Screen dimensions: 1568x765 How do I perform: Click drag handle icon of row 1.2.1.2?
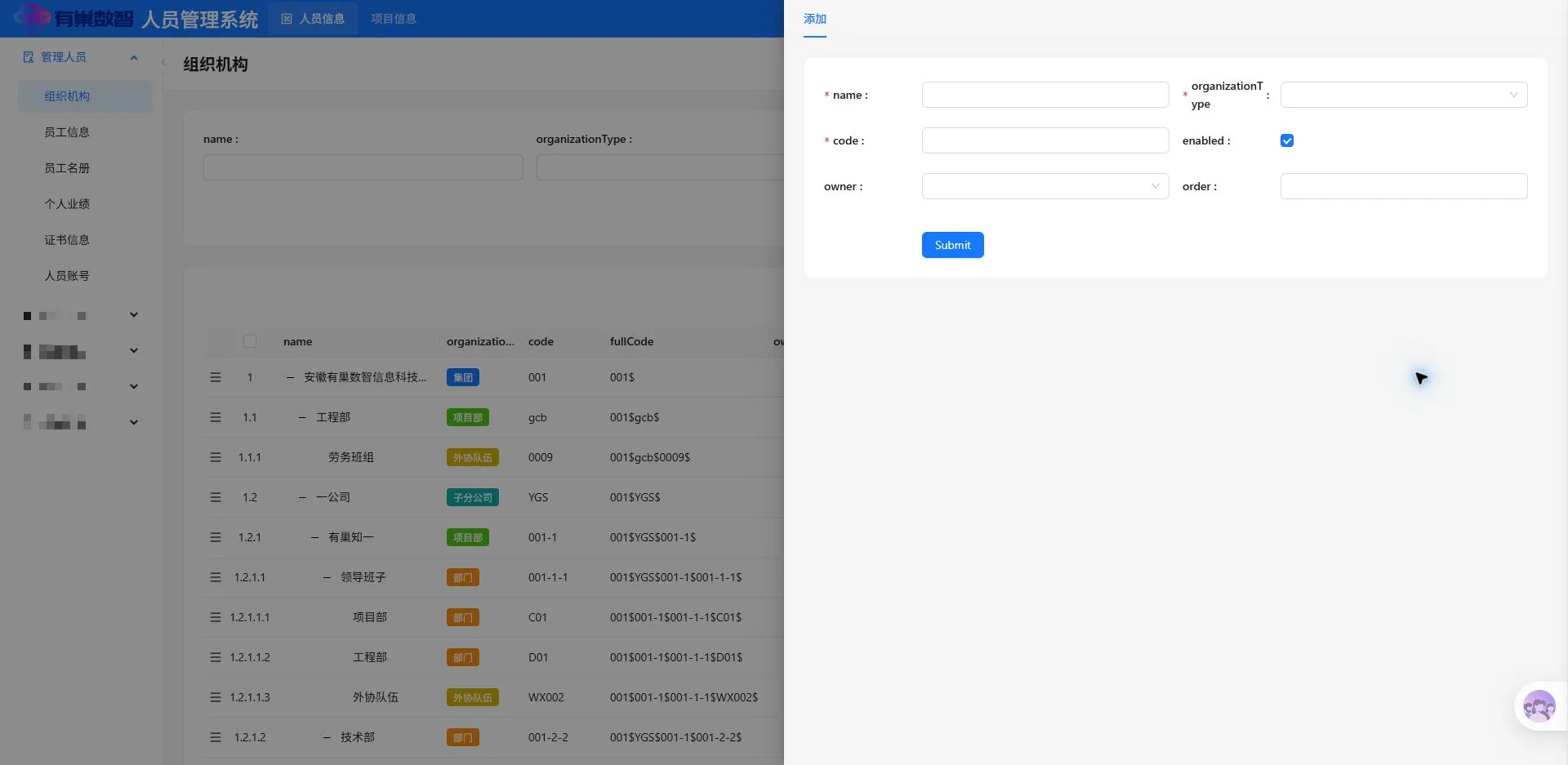click(216, 737)
